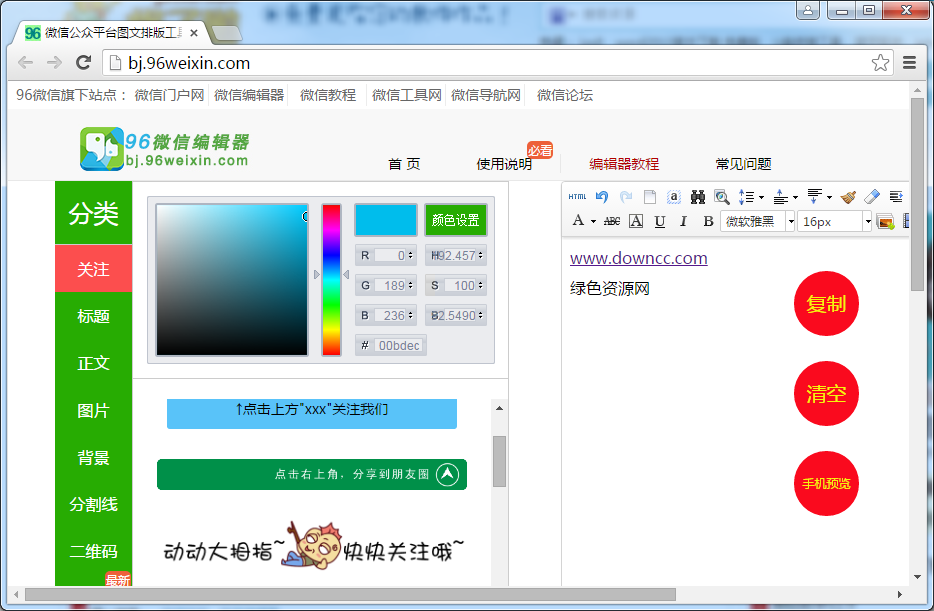Toggle underline formatting

pos(659,221)
